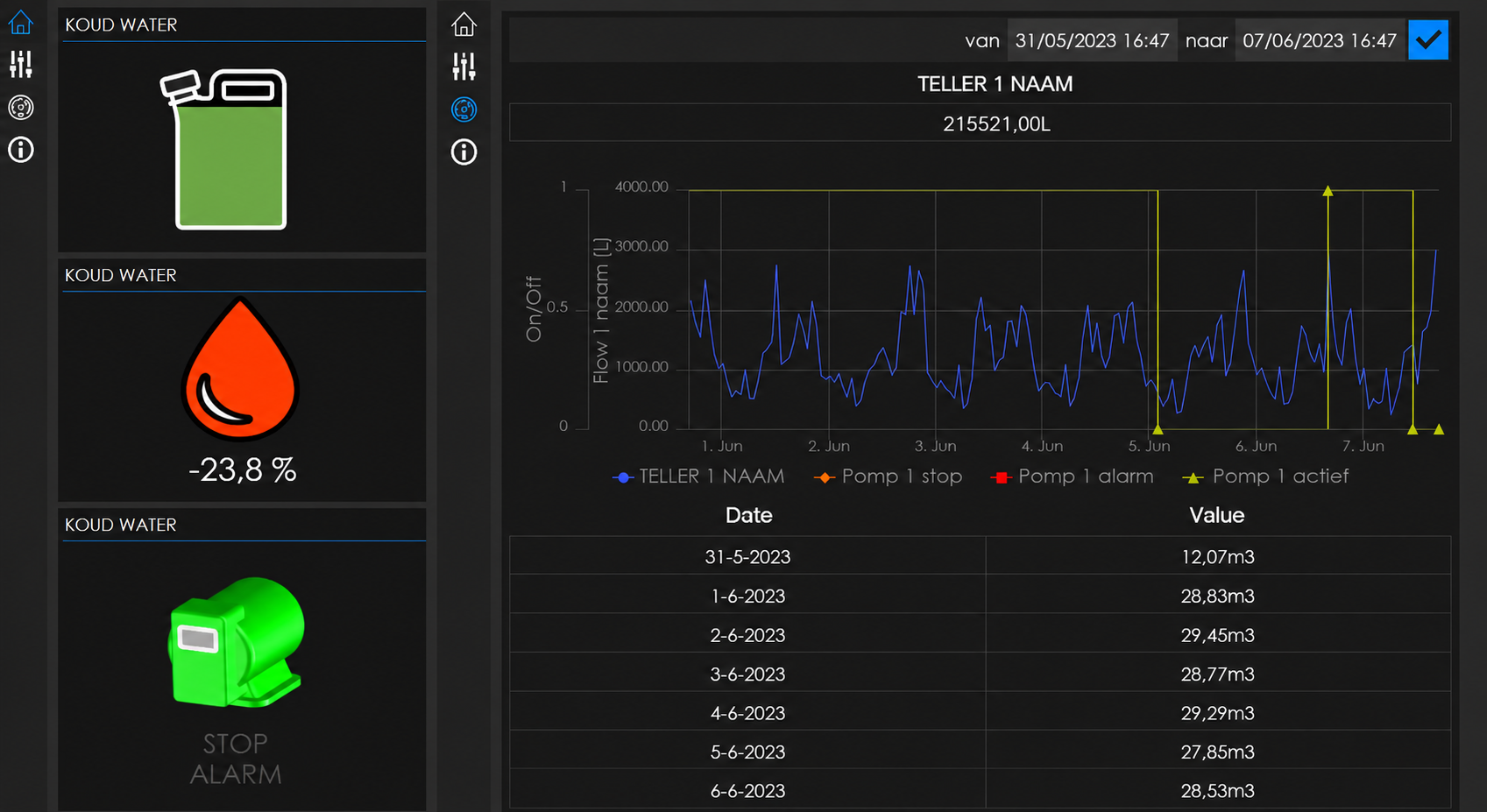The image size is (1487, 812).
Task: Open info icon in left sidebar
Action: [21, 150]
